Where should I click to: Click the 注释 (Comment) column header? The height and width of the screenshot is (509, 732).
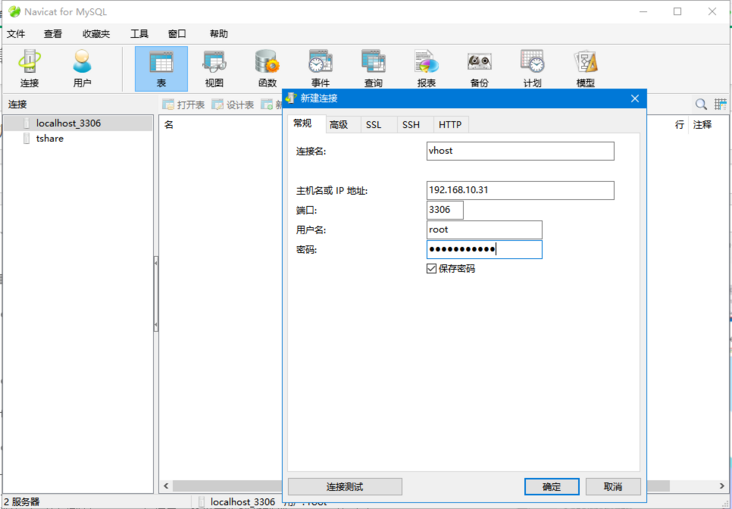coord(702,124)
